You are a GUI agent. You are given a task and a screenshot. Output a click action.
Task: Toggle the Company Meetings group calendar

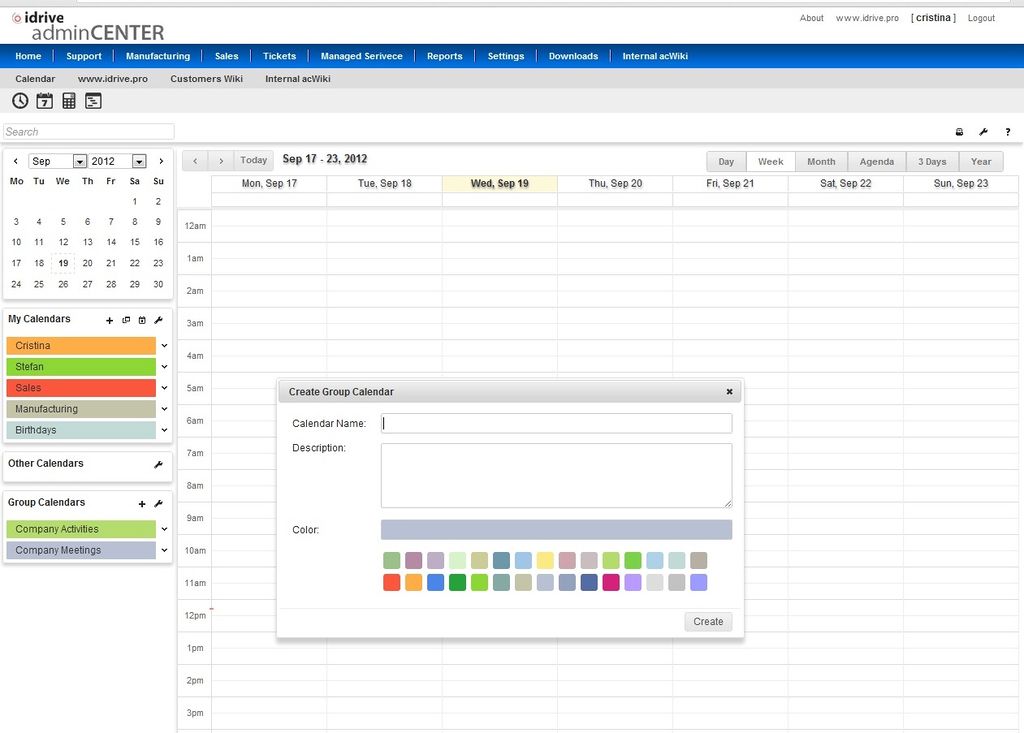point(81,550)
